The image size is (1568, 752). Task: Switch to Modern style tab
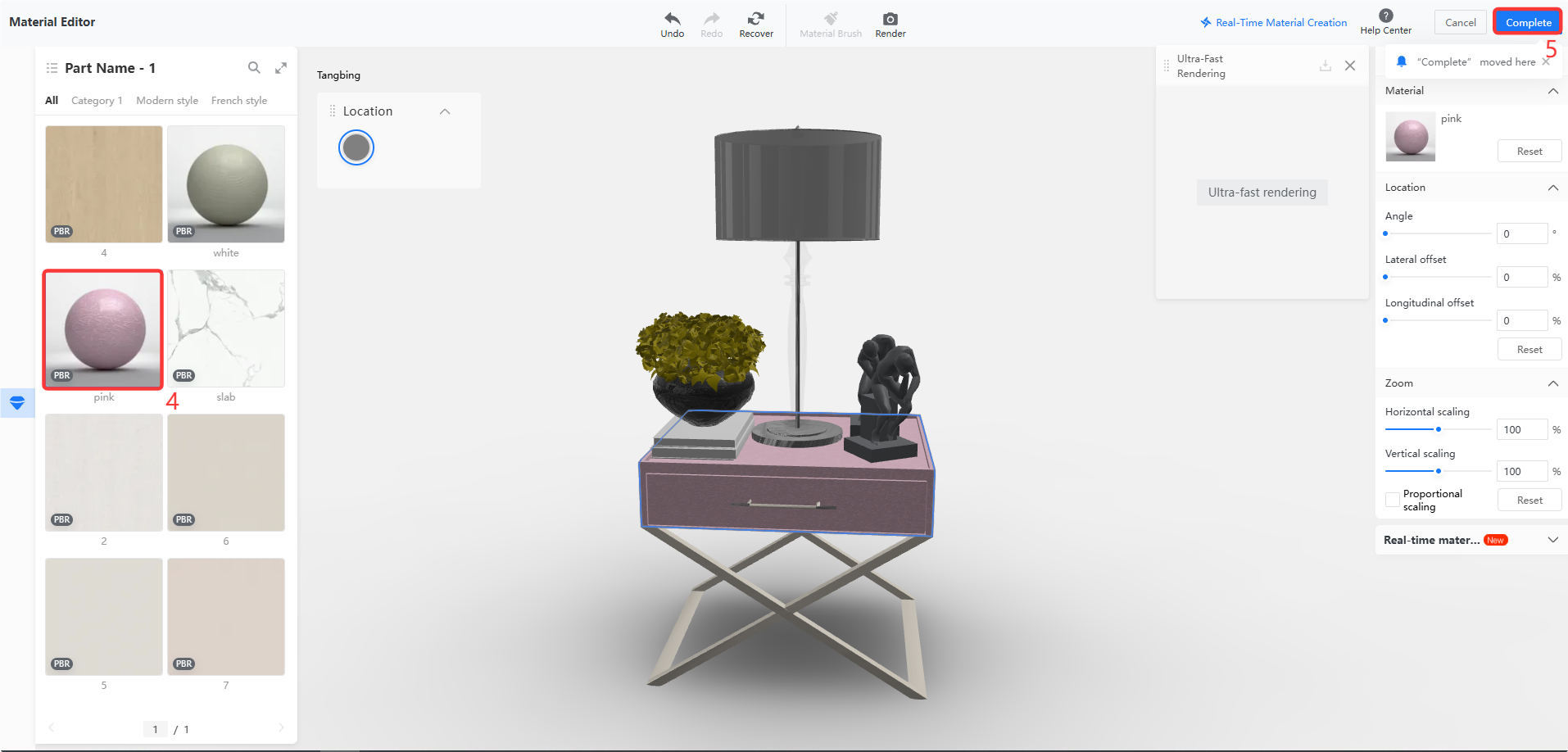coord(167,100)
